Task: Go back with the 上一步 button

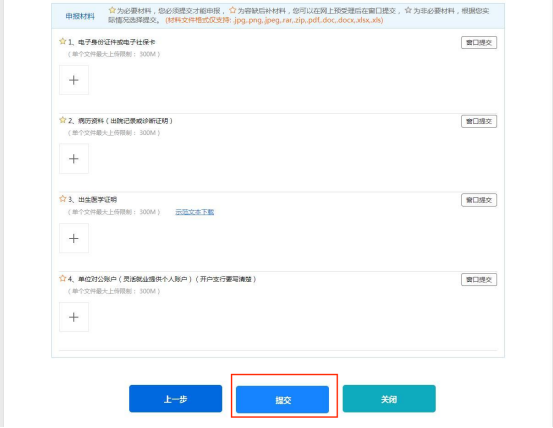Action: (175, 399)
